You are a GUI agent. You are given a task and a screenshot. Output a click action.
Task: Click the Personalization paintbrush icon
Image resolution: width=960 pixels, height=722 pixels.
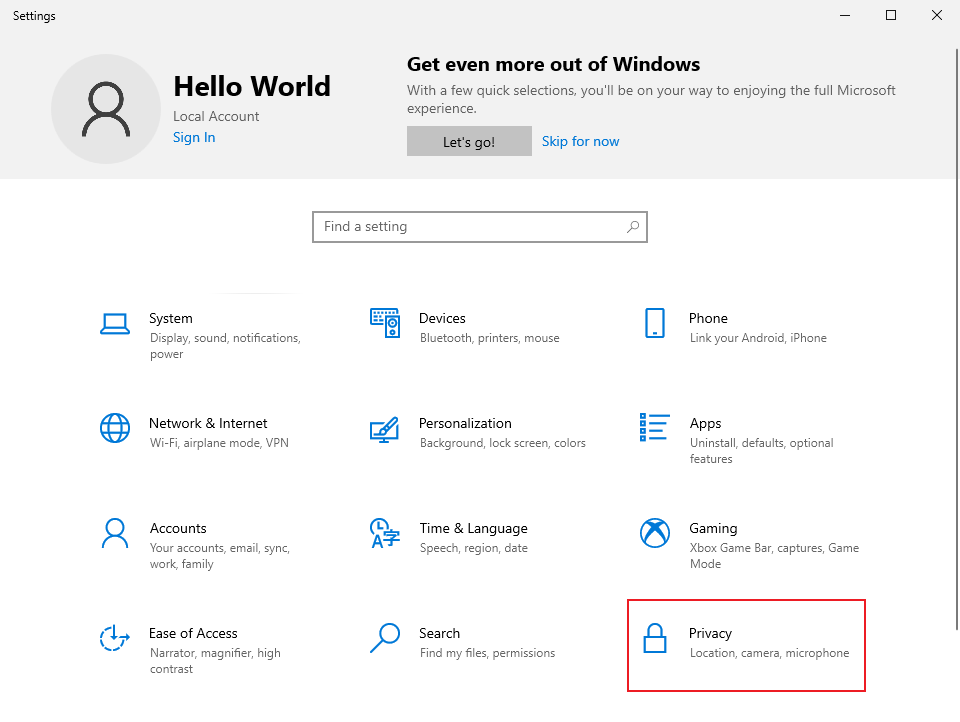click(x=384, y=430)
